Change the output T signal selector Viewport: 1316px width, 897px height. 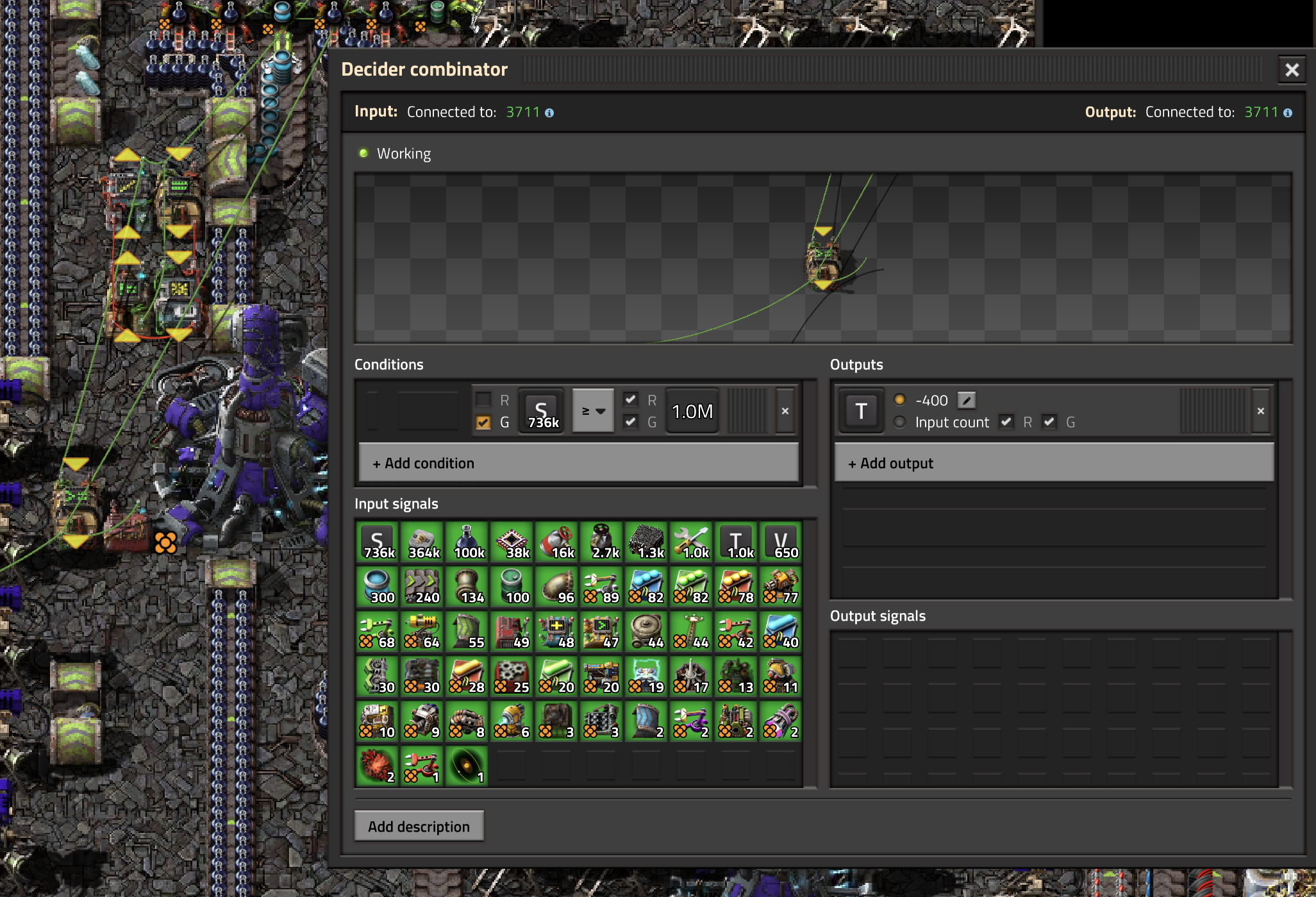[x=862, y=411]
